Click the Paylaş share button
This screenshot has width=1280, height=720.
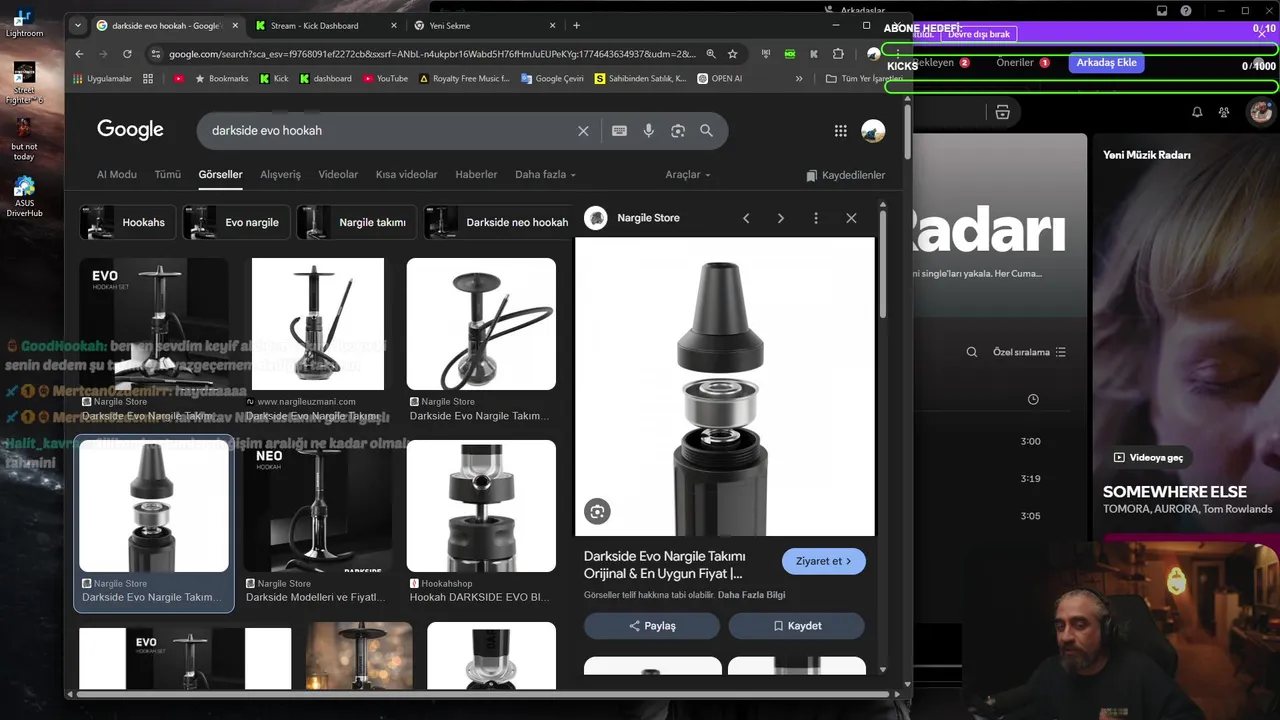click(x=652, y=626)
